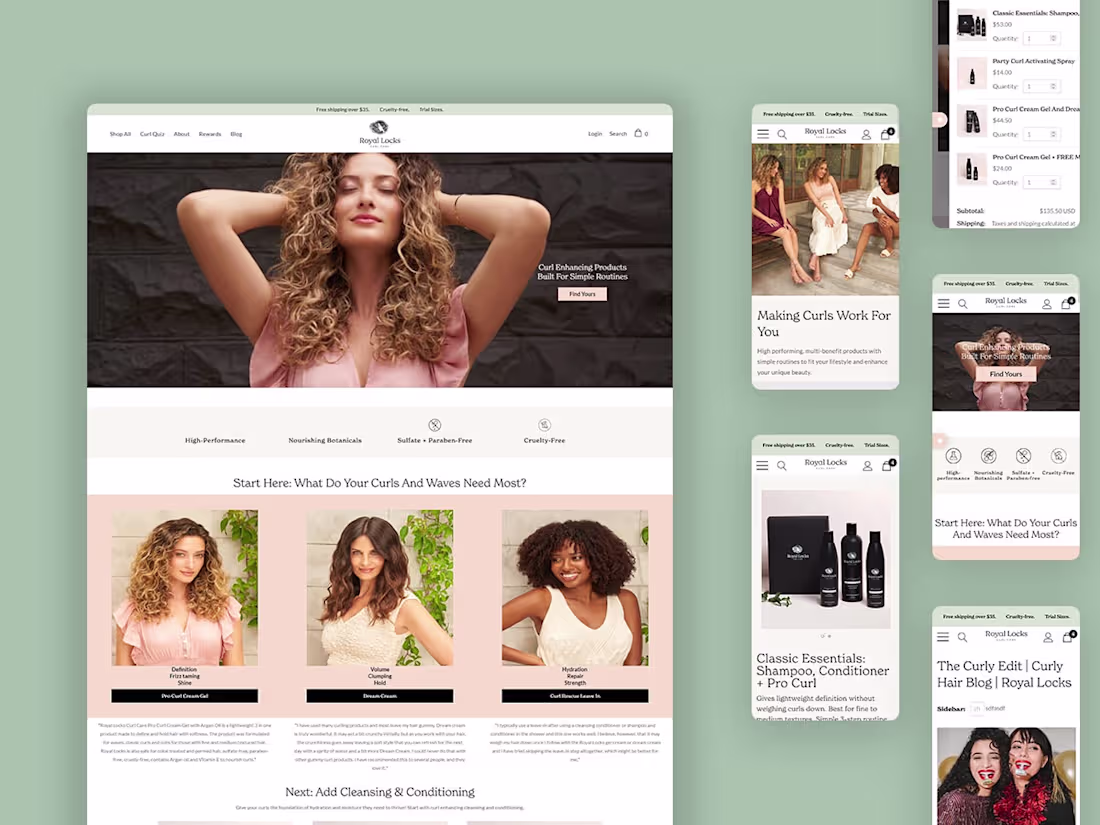The width and height of the screenshot is (1100, 825).
Task: Open Search from the desktop header
Action: click(618, 133)
